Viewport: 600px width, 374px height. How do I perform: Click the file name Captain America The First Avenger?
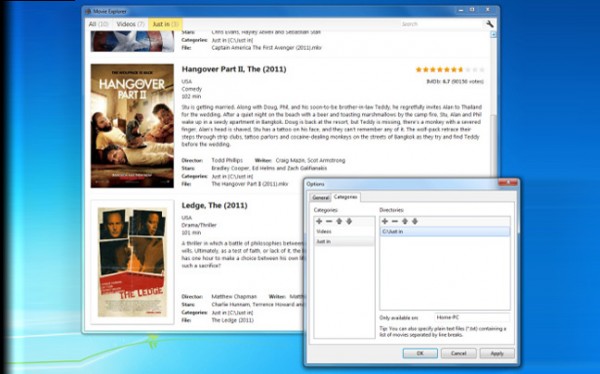(x=266, y=48)
